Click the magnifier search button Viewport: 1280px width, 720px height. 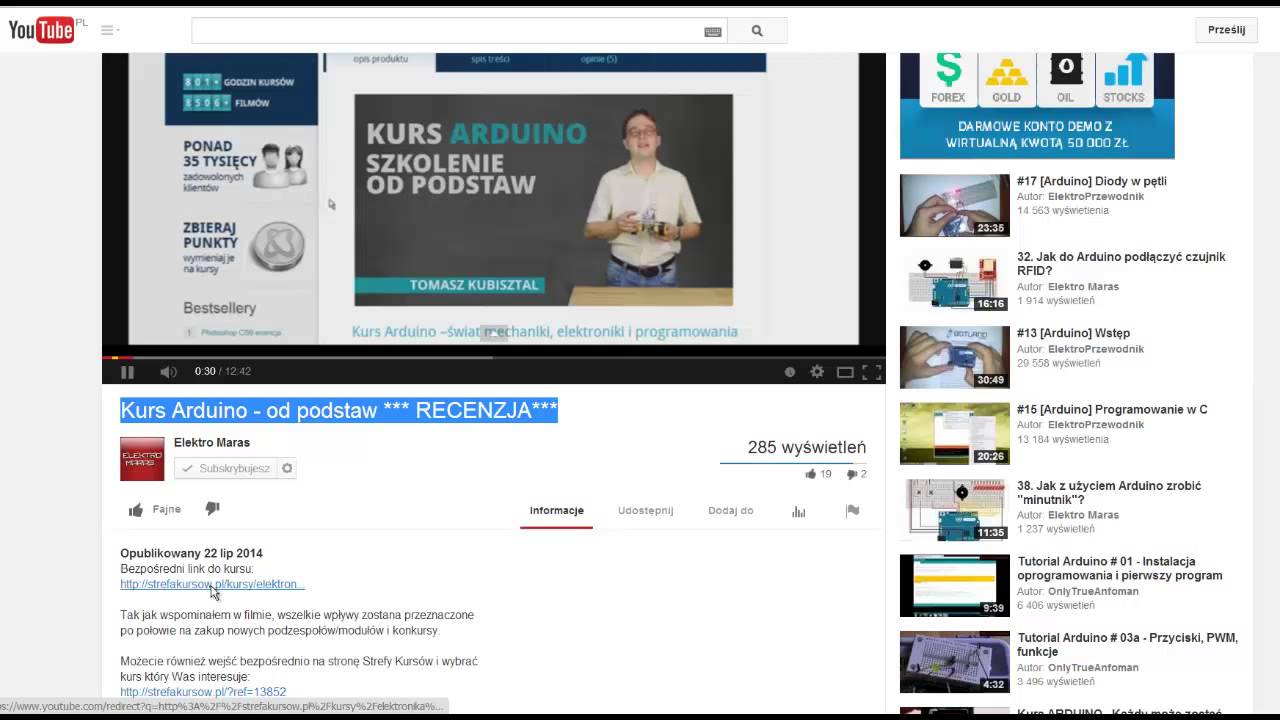click(x=757, y=30)
